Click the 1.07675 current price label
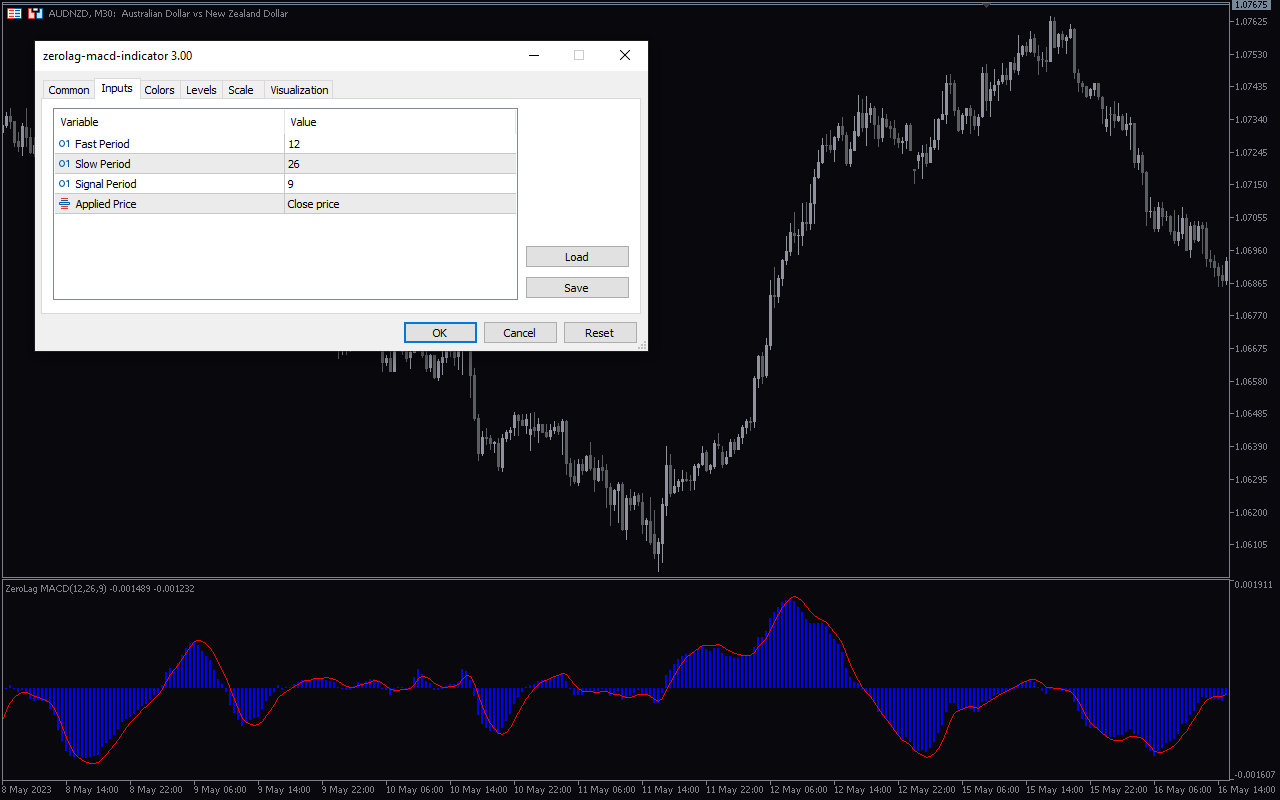This screenshot has height=800, width=1280. point(1252,5)
